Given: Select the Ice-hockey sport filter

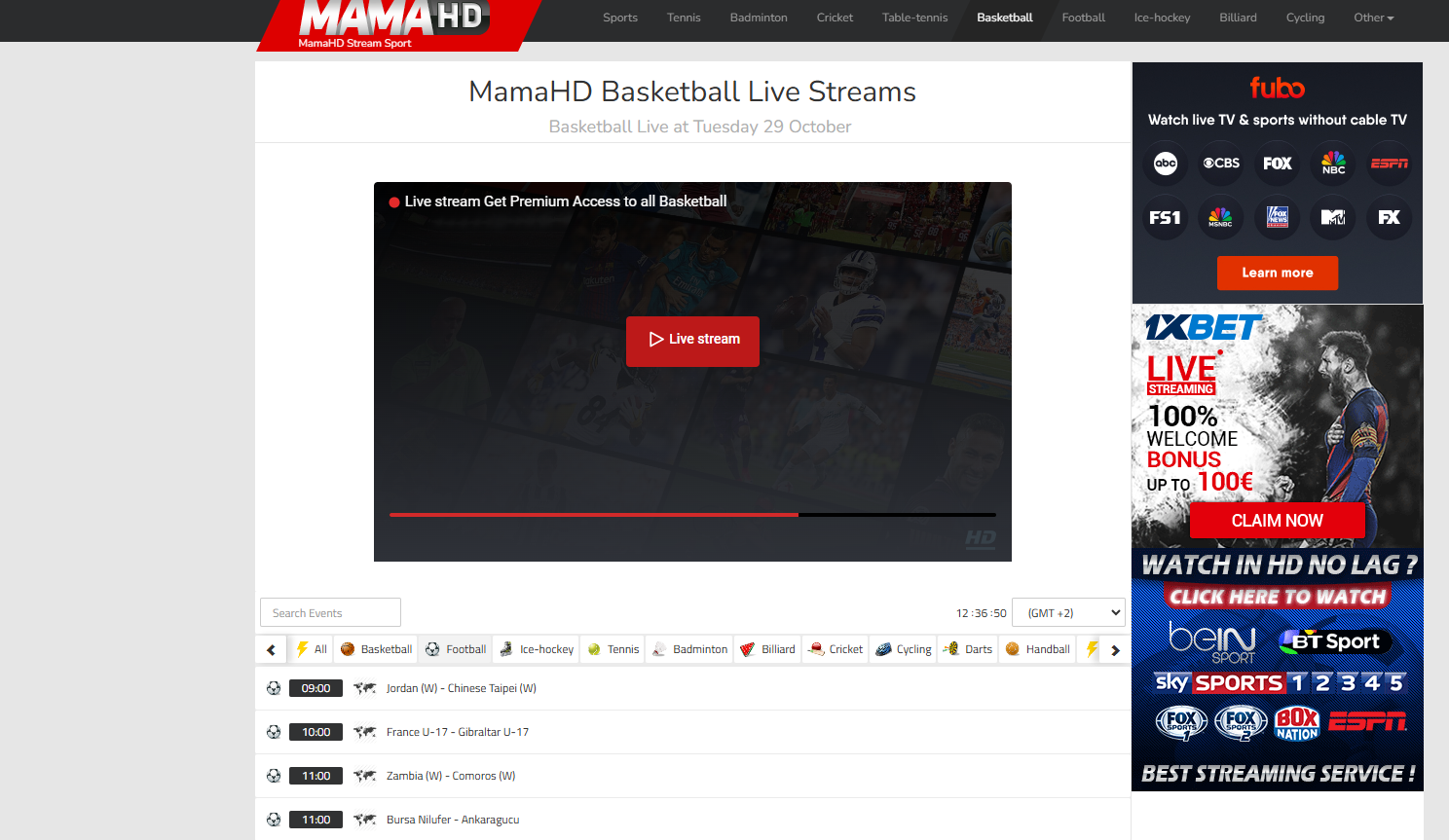Looking at the screenshot, I should point(537,649).
